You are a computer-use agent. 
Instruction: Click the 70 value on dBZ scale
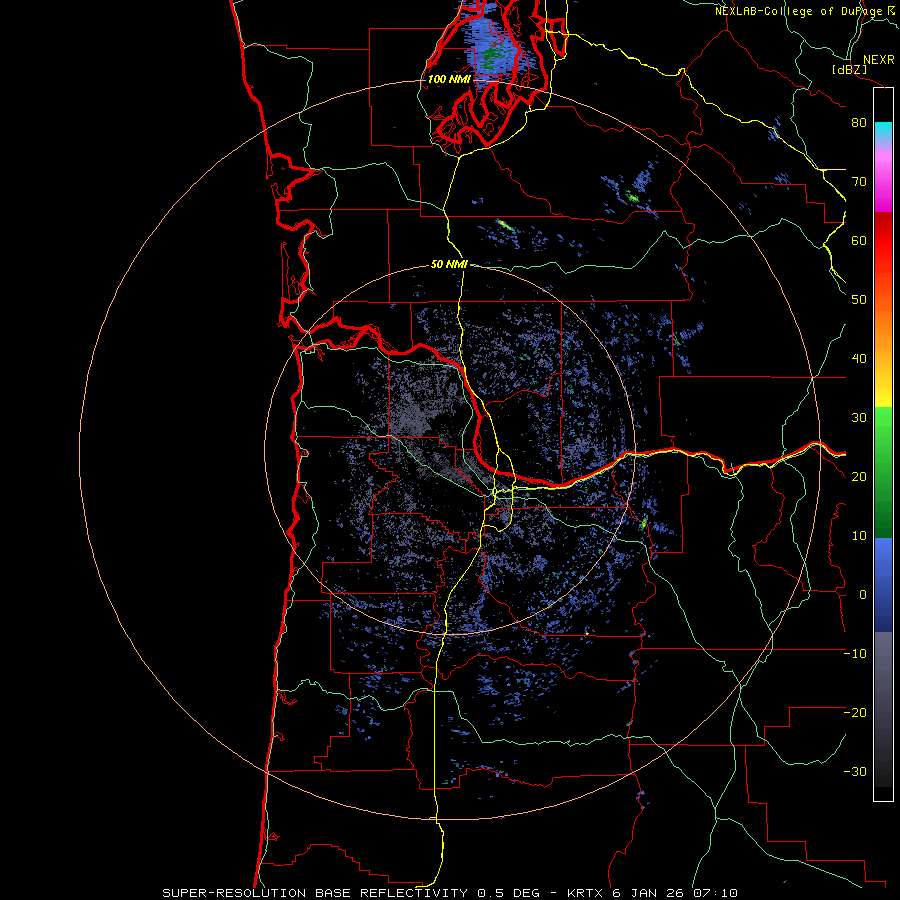tap(859, 181)
